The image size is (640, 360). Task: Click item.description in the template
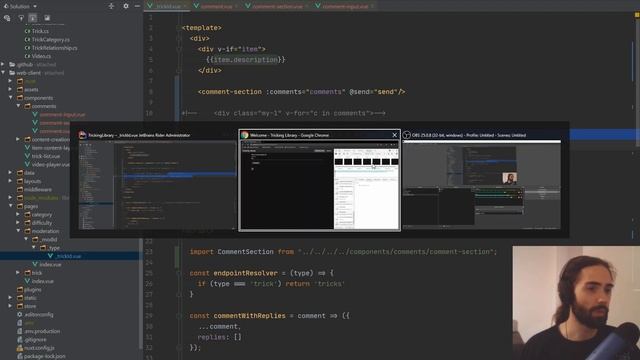point(246,60)
